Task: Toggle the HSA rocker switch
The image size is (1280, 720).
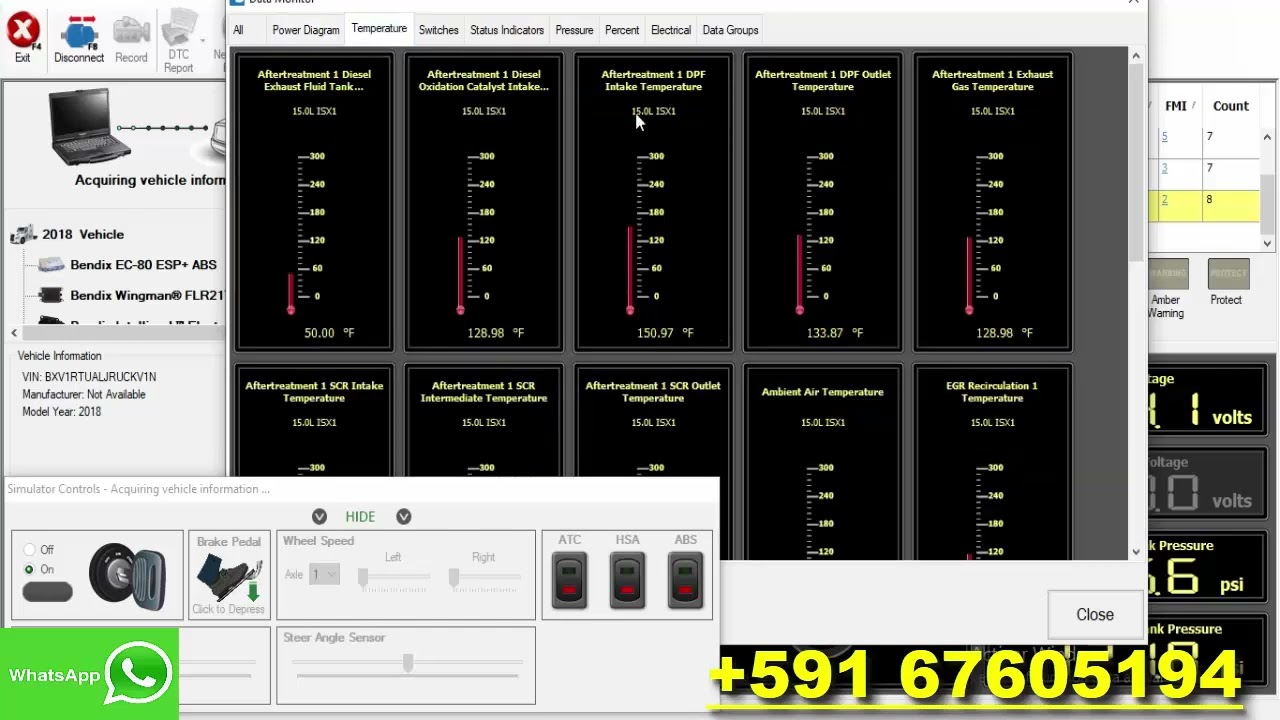Action: click(628, 580)
